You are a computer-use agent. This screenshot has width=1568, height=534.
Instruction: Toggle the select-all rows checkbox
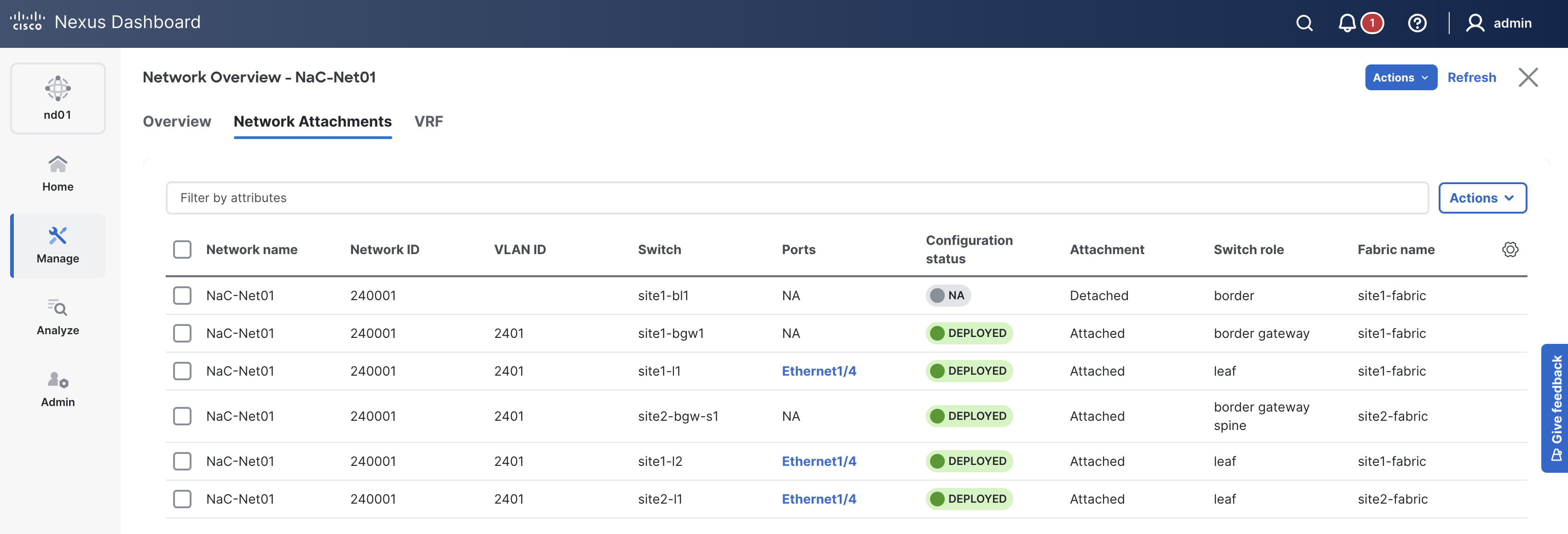point(182,250)
